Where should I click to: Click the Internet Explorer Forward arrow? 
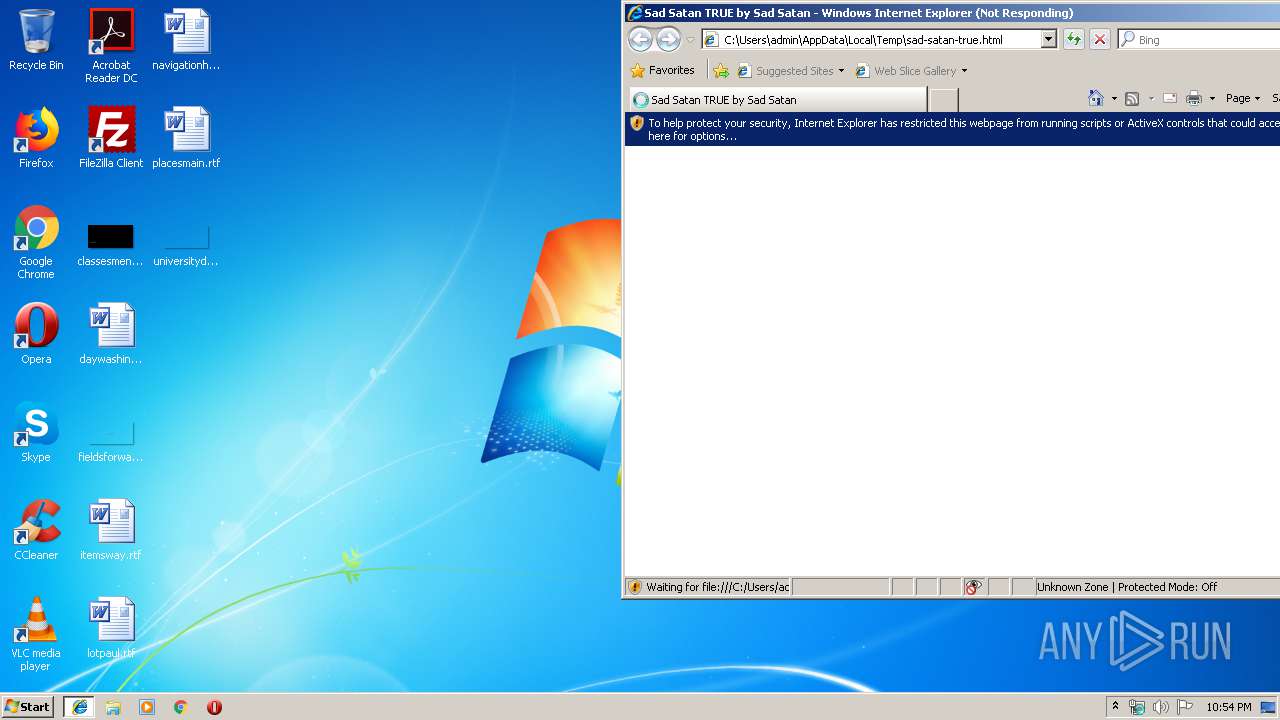[668, 39]
